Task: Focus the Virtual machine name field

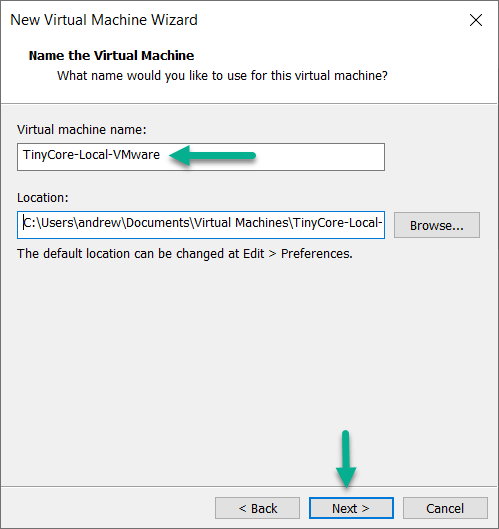Action: pyautogui.click(x=201, y=157)
